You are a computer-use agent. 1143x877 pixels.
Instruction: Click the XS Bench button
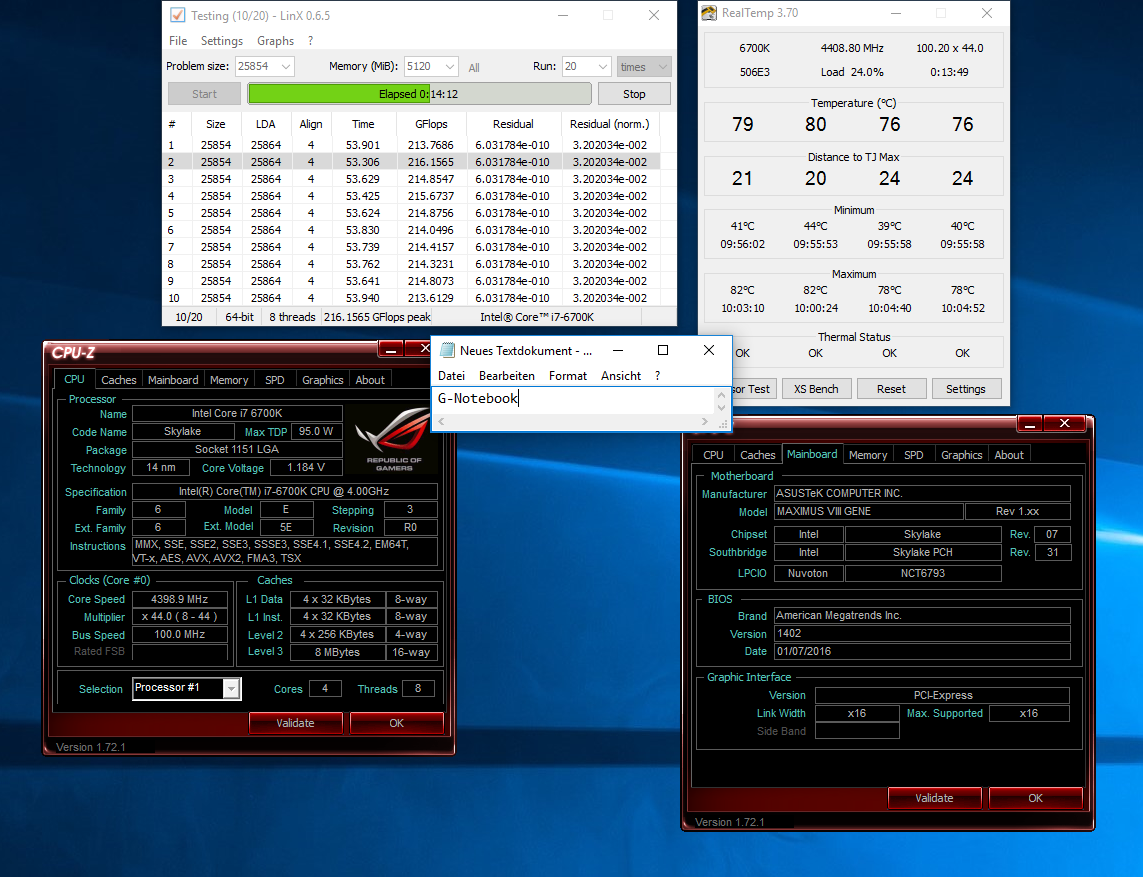click(x=817, y=389)
